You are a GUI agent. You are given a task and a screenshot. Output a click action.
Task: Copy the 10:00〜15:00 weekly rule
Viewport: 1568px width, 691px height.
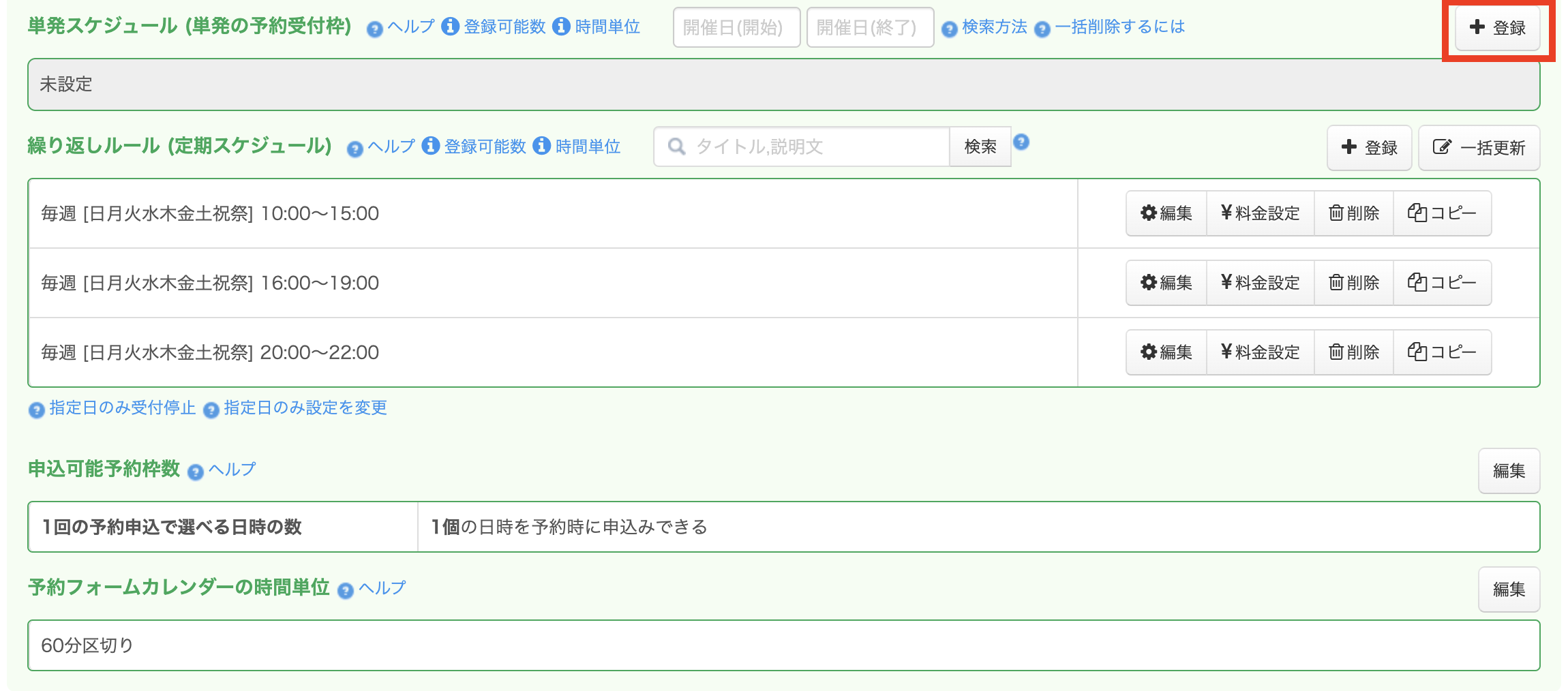pyautogui.click(x=1442, y=213)
